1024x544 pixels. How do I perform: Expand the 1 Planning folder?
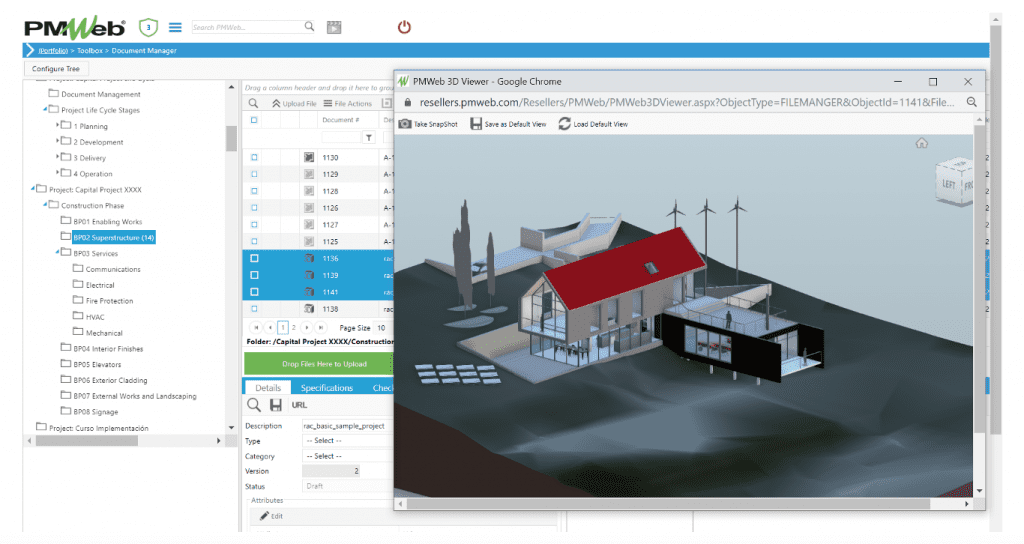pos(57,124)
